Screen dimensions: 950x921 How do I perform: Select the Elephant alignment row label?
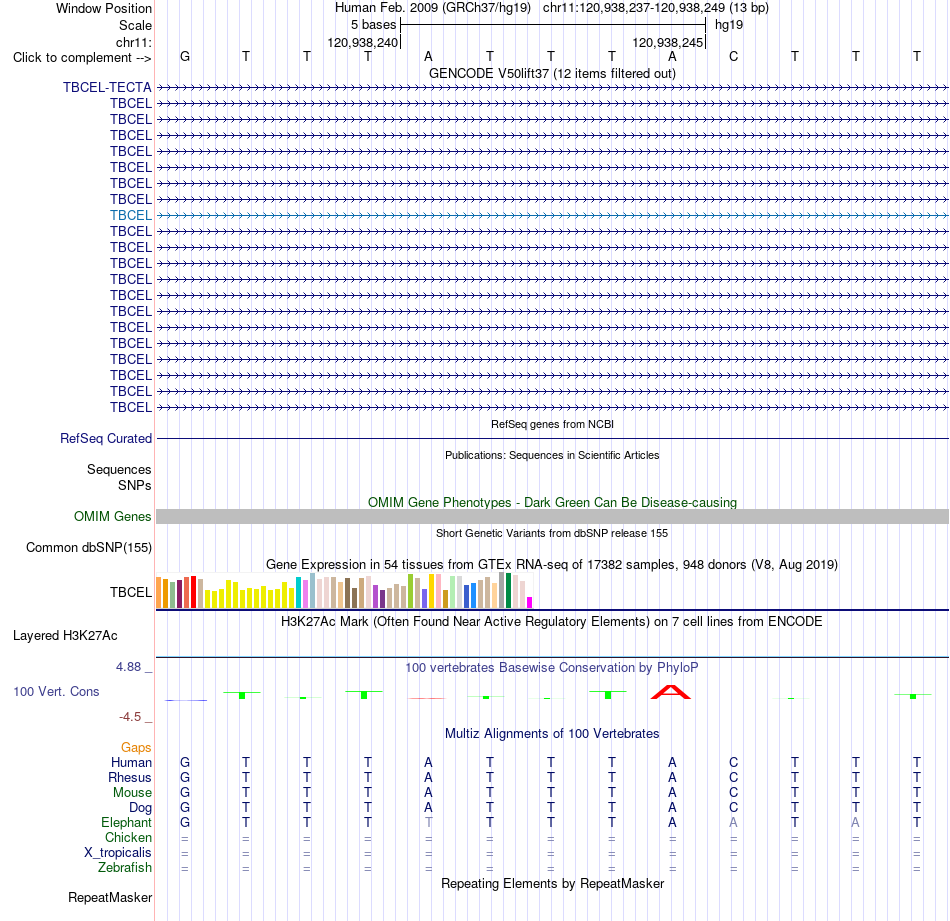point(126,822)
